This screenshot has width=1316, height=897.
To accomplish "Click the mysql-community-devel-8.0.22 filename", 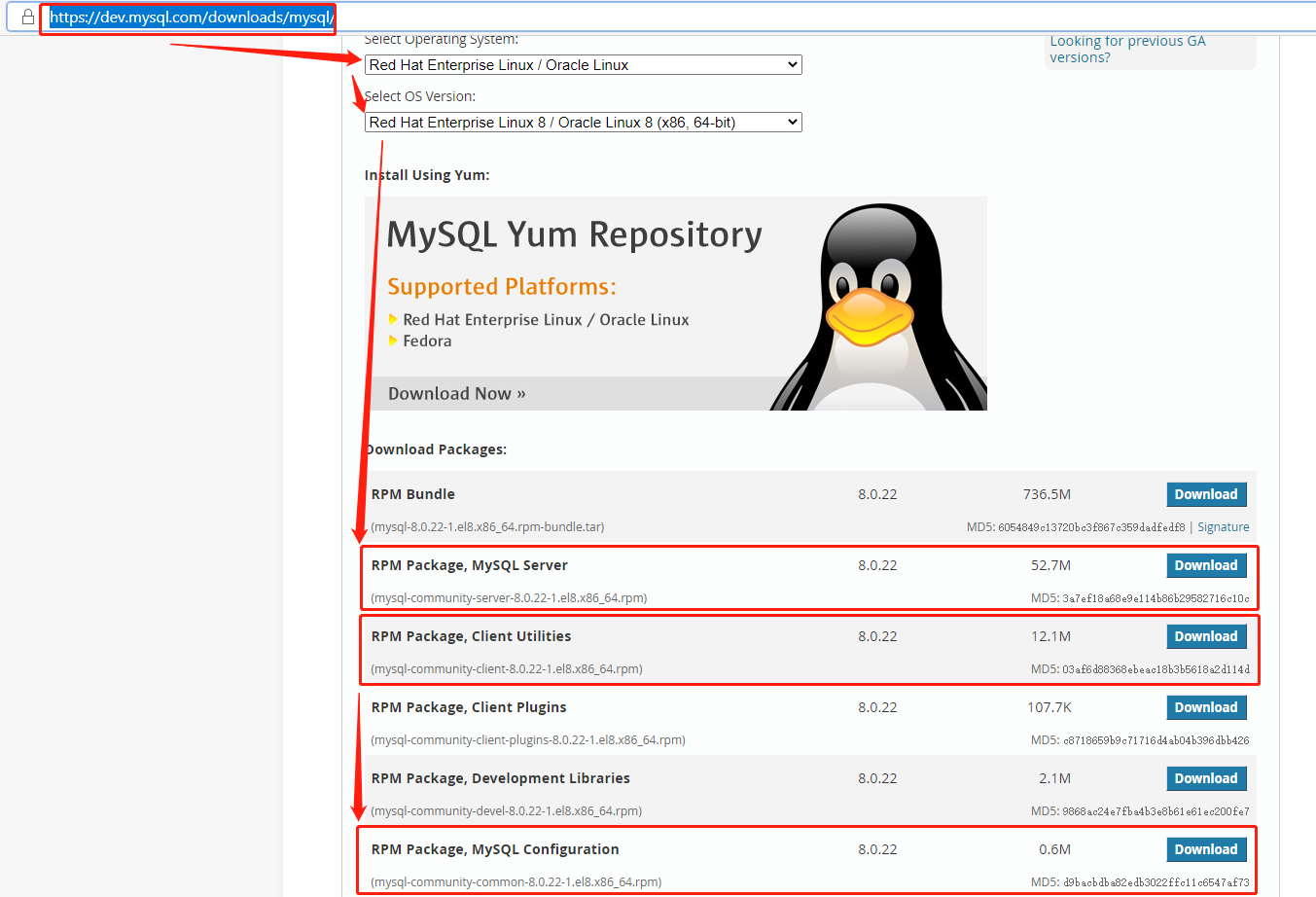I will click(506, 811).
